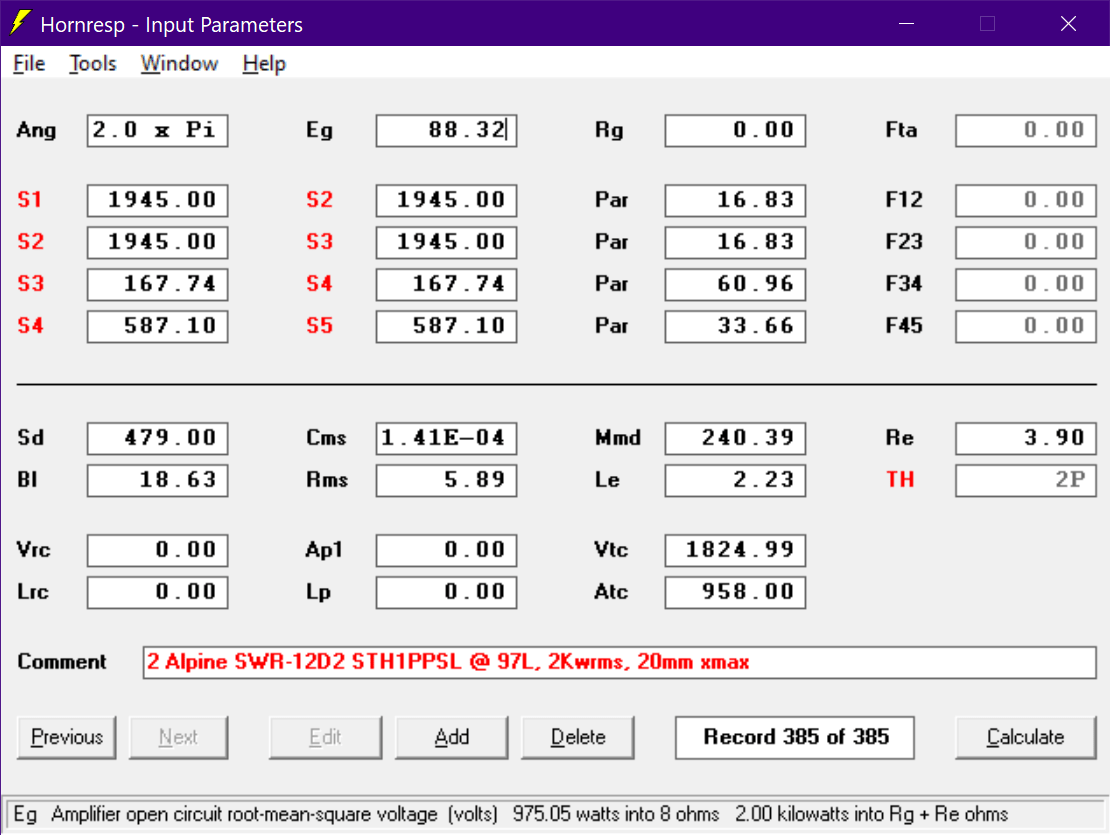Viewport: 1110px width, 835px height.
Task: Open the File menu
Action: tap(29, 64)
